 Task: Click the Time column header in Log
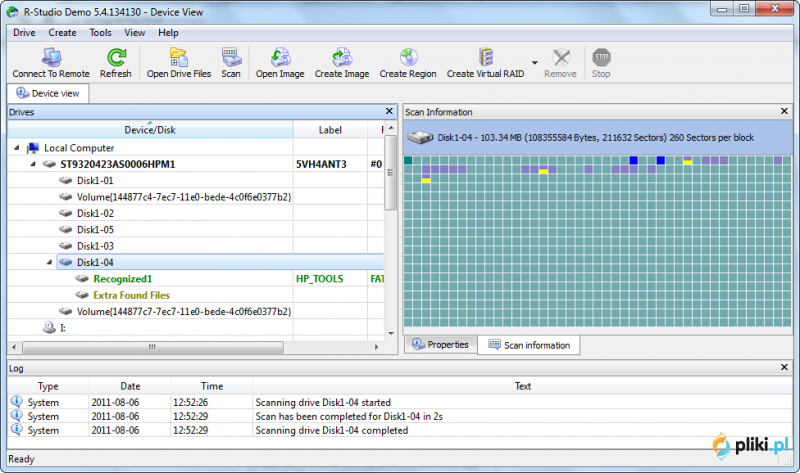212,386
